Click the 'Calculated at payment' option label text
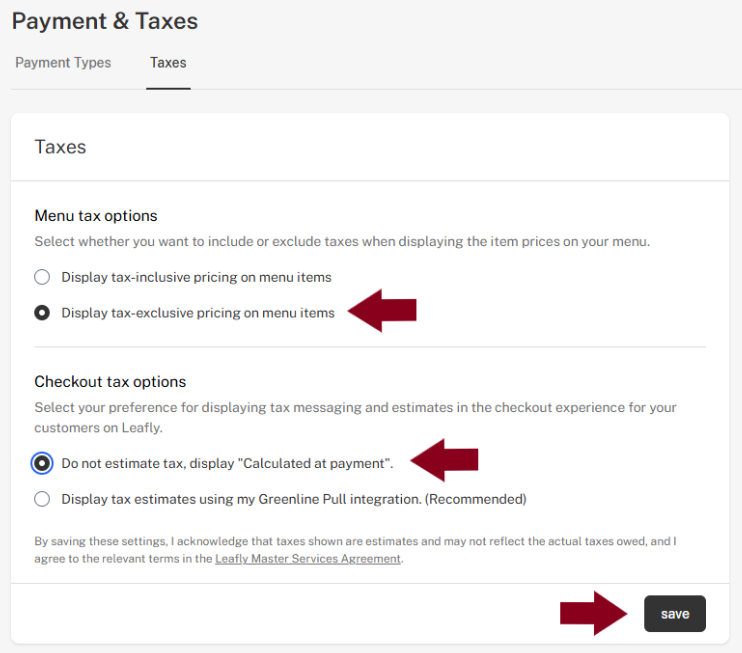The image size is (742, 653). tap(227, 464)
